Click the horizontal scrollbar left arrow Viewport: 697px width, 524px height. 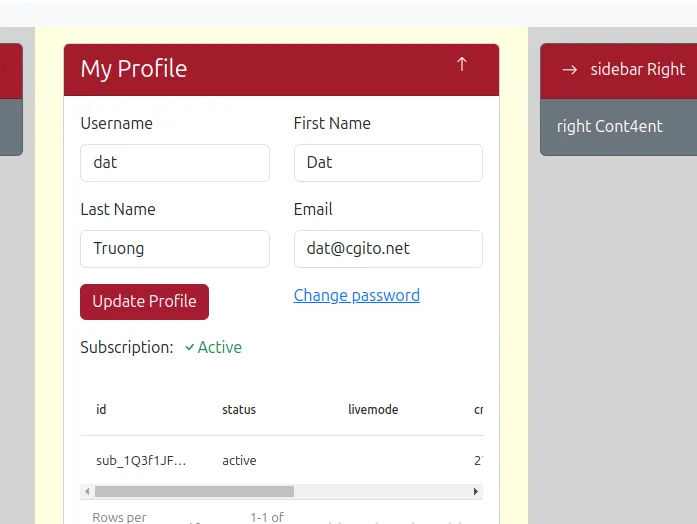pos(87,492)
